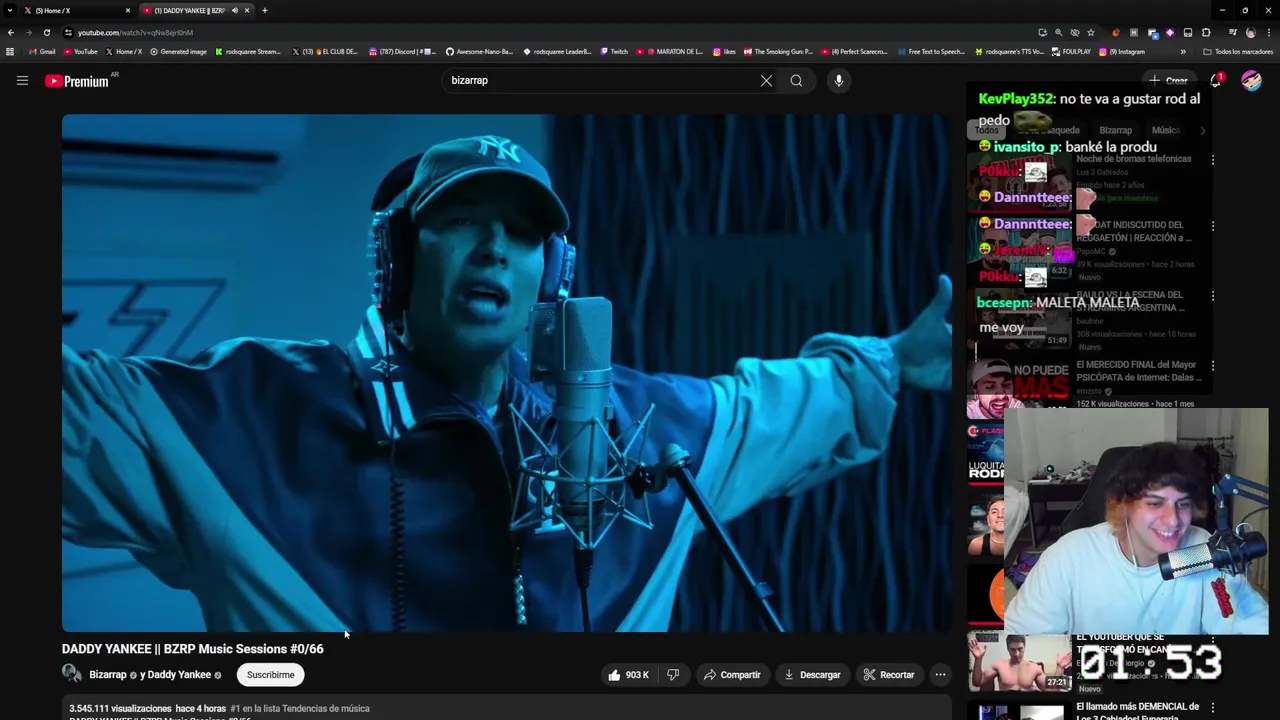Click the Daddy Yankee video player
Screen dimensions: 1280x720
click(x=507, y=372)
